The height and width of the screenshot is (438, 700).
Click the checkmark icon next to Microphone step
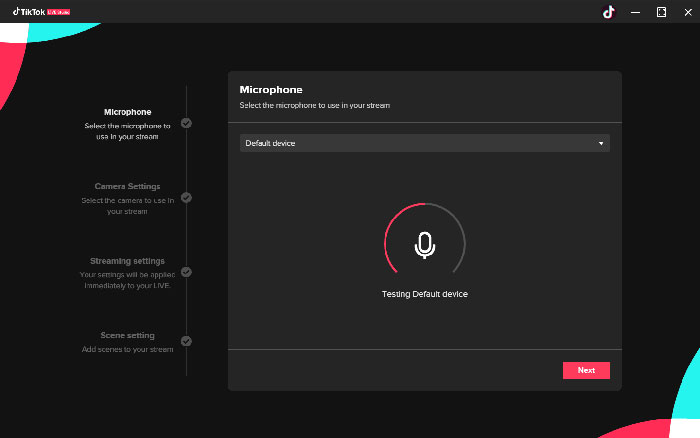coord(187,124)
